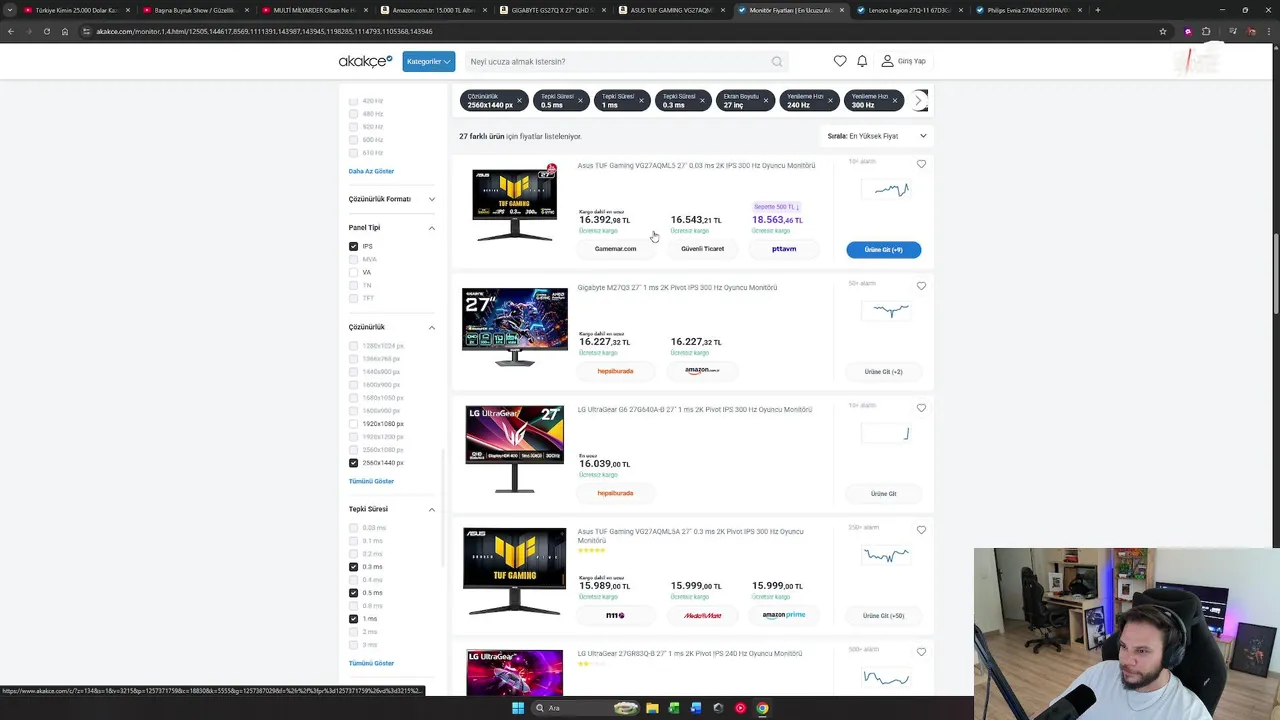The width and height of the screenshot is (1280, 720).
Task: Switch to the GIGABYTE GS27Q X browser tab
Action: point(553,10)
